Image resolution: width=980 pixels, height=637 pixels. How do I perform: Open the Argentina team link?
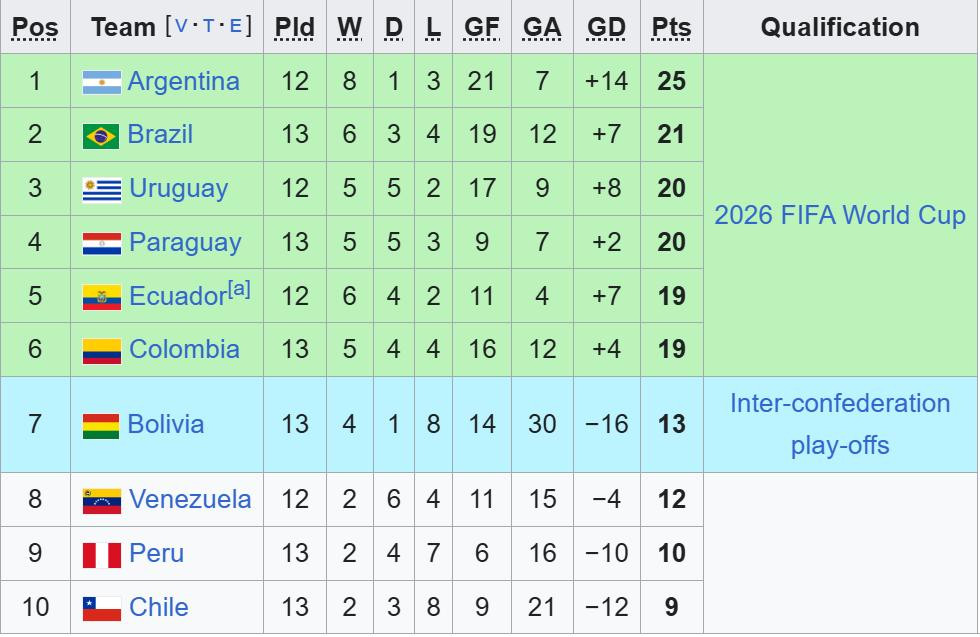(x=183, y=81)
